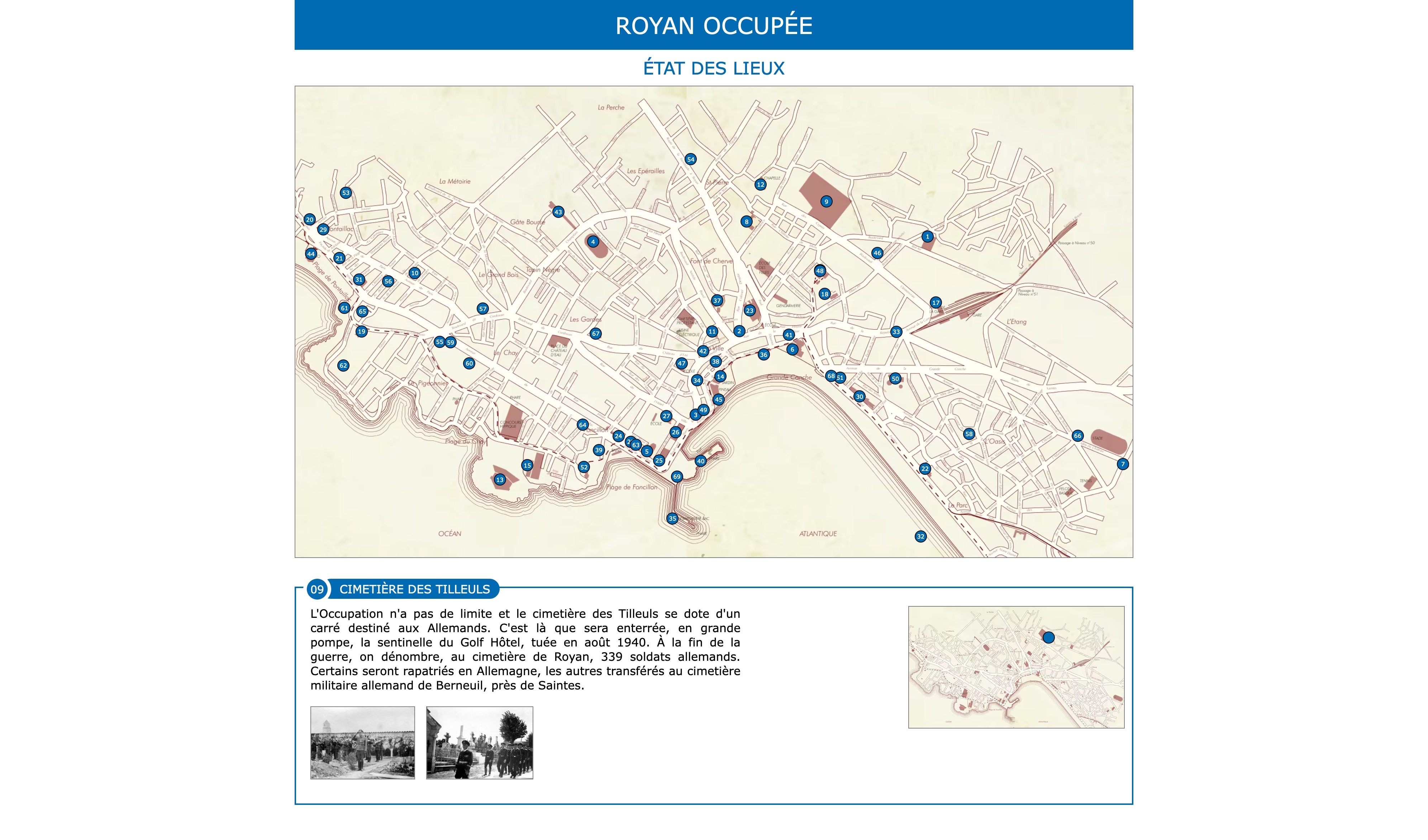The width and height of the screenshot is (1428, 840).
Task: Click the mini locator map
Action: pyautogui.click(x=1016, y=667)
